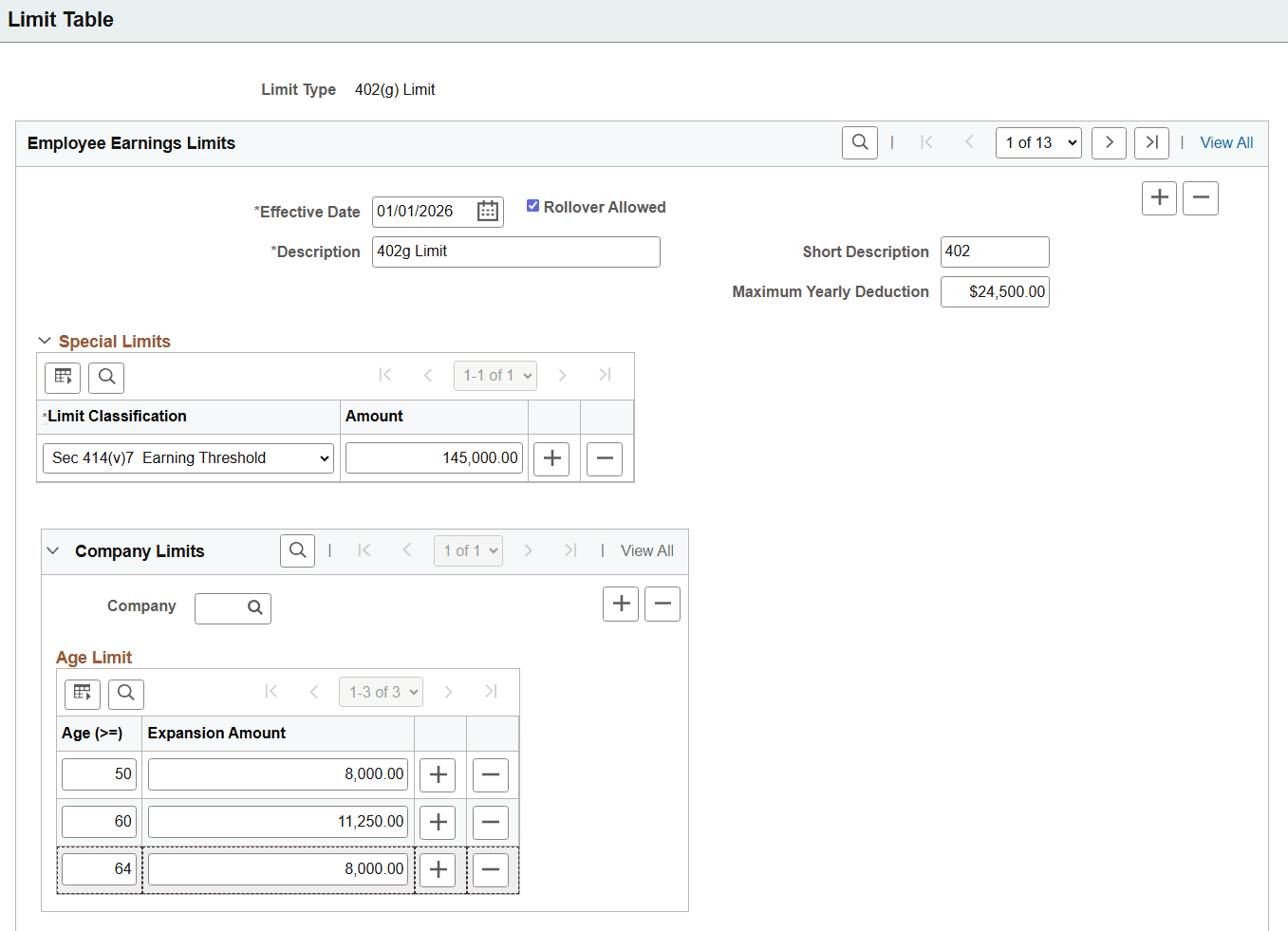Click the Employee Earnings Limits heading
The image size is (1288, 931).
point(131,143)
